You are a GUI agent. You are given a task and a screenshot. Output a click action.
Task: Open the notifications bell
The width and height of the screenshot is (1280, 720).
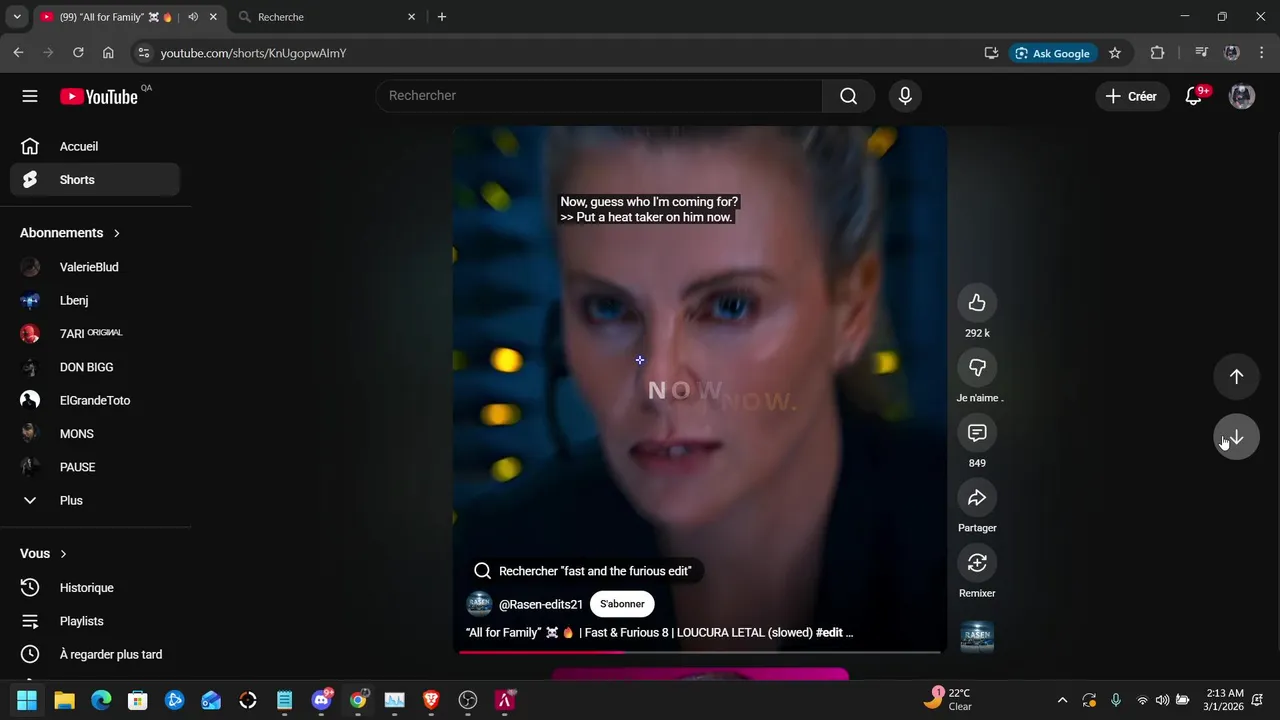point(1194,96)
